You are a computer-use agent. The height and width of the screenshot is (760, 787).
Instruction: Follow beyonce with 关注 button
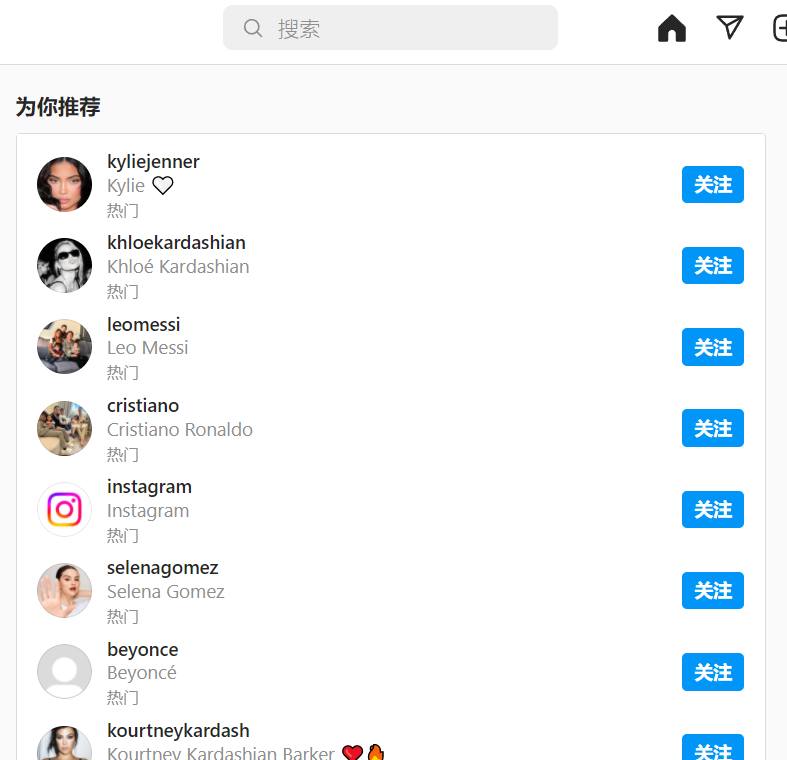coord(712,672)
